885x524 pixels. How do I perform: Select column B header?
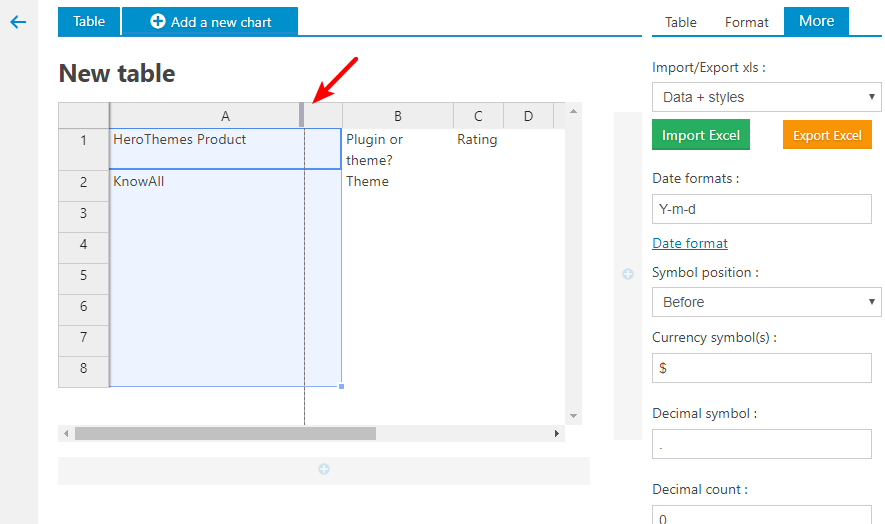pos(397,116)
